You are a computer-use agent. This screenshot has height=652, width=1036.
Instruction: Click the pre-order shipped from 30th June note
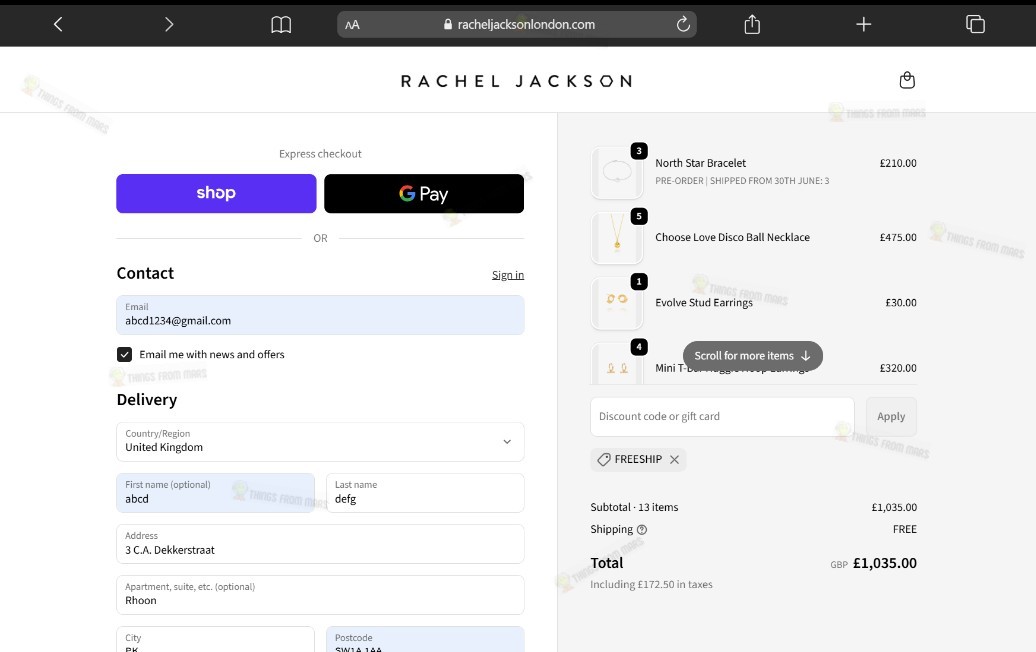[x=742, y=181]
